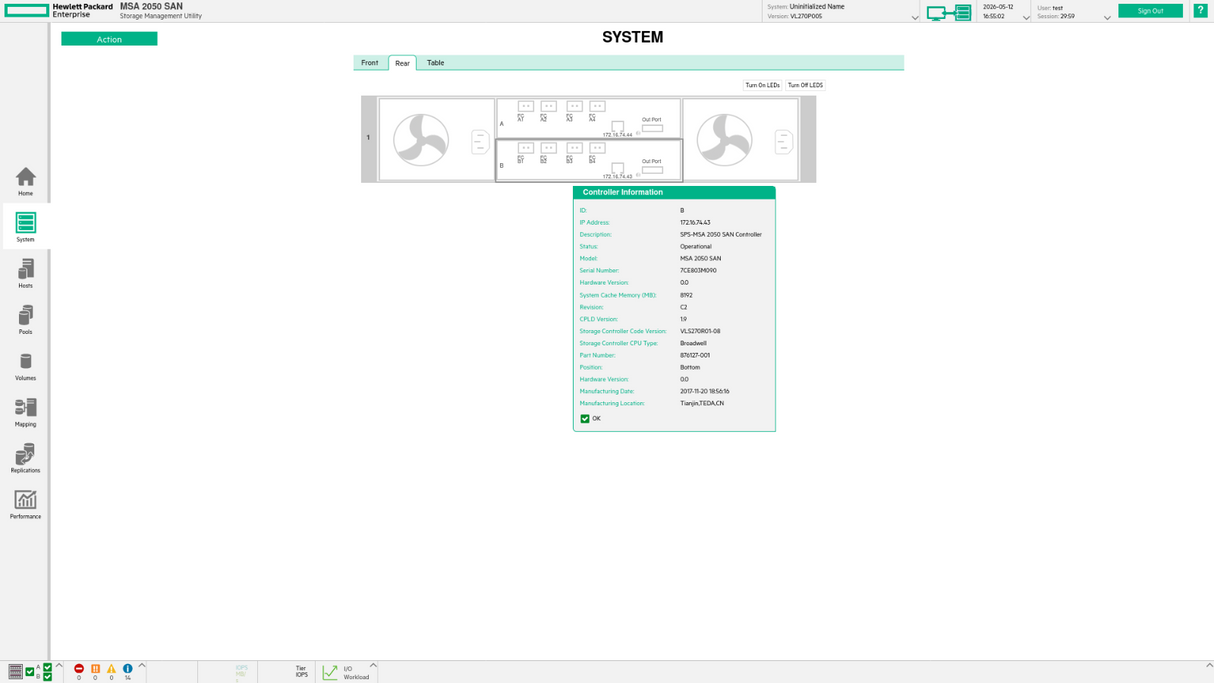
Task: Open the System section in sidebar
Action: [x=25, y=227]
